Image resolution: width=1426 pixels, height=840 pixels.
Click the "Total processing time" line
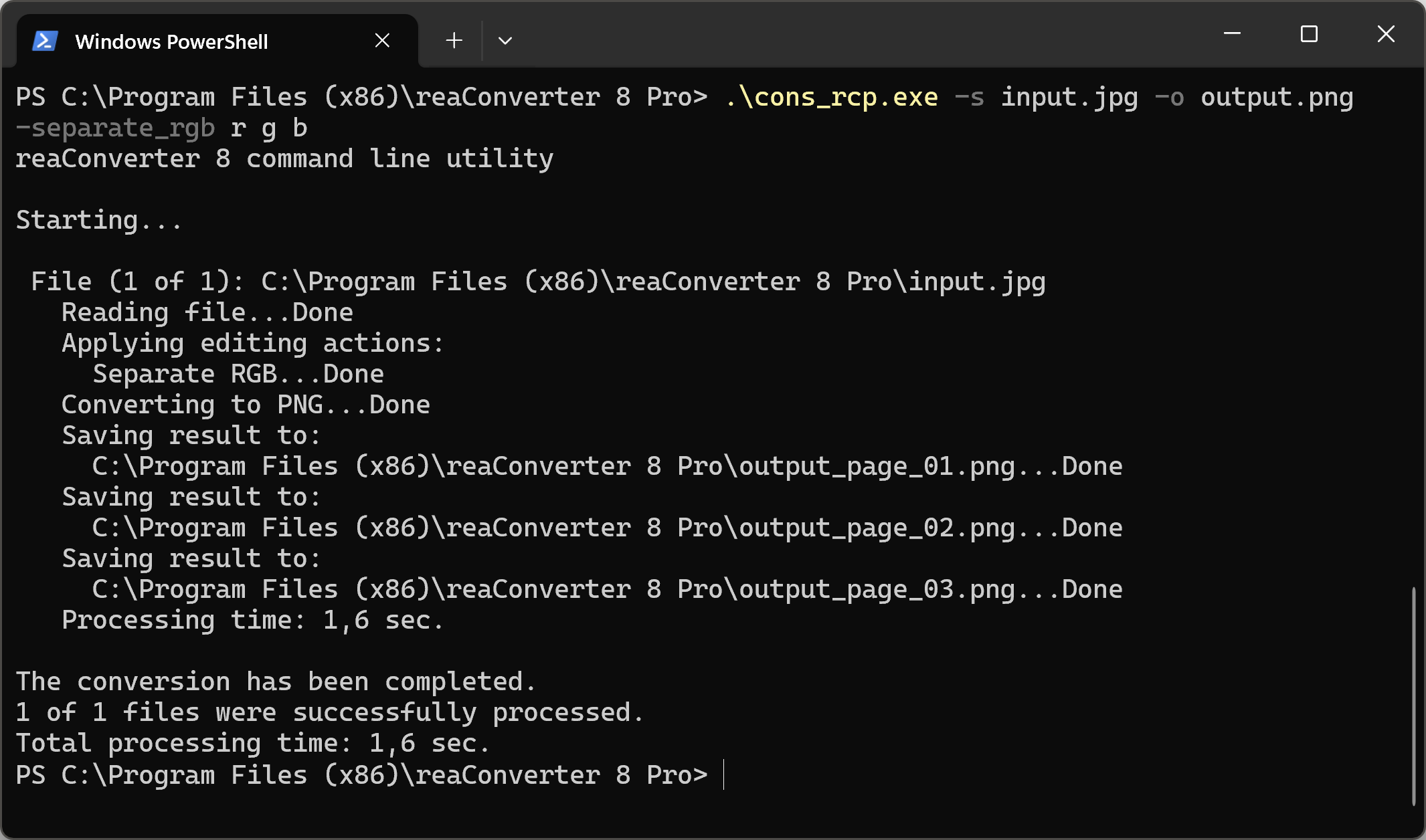253,744
